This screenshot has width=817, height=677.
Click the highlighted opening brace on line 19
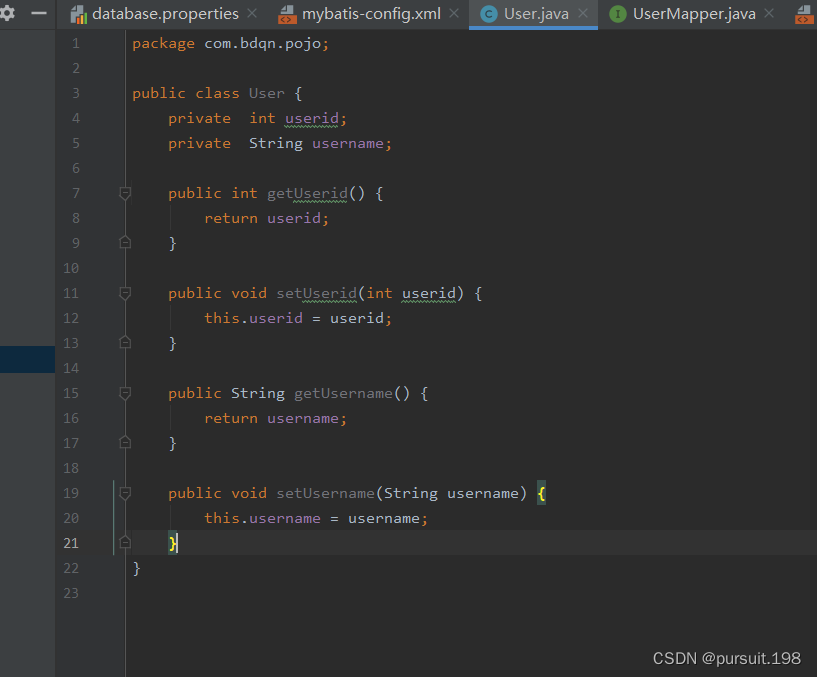542,494
